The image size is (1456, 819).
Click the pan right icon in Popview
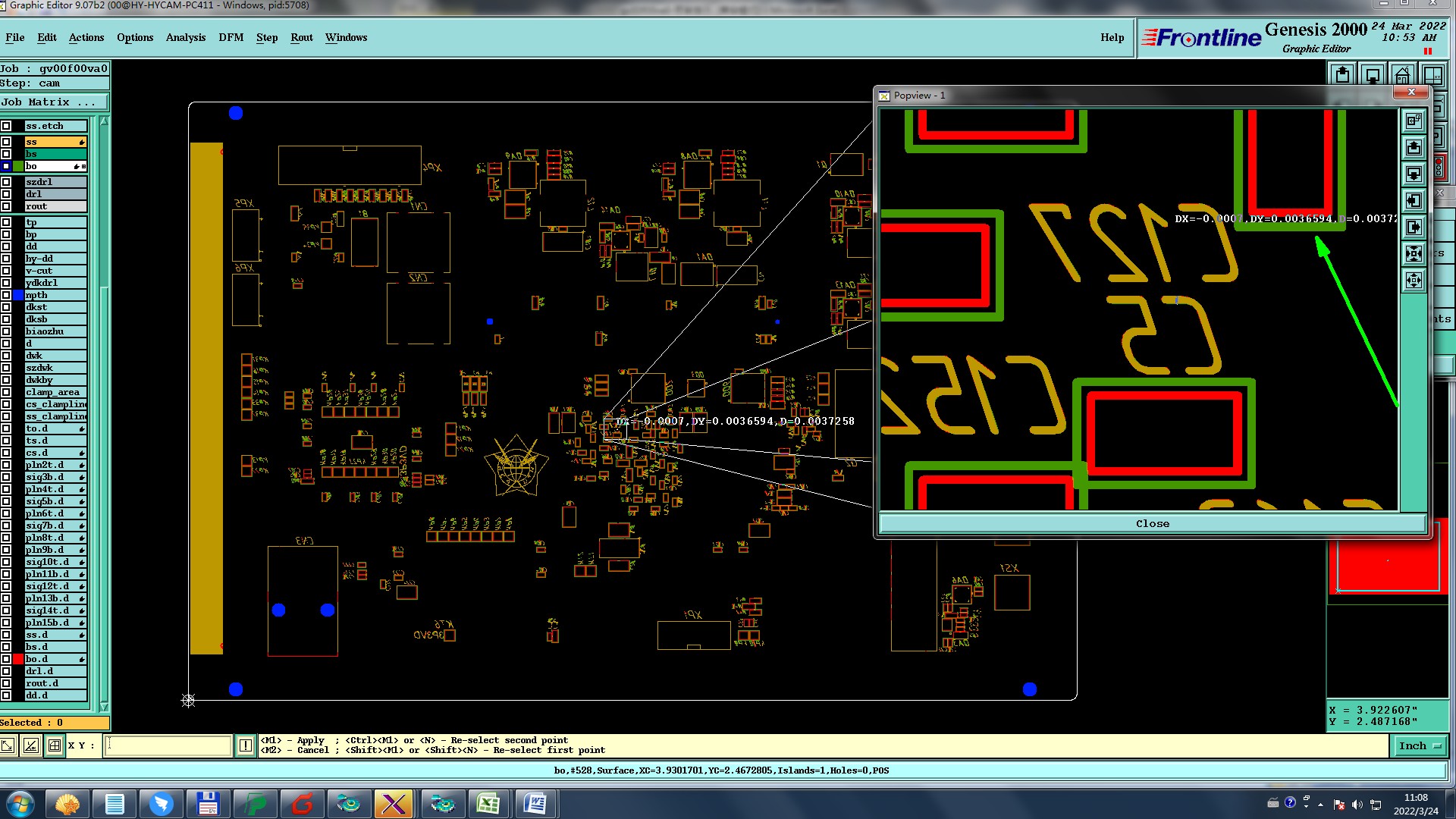click(1414, 227)
